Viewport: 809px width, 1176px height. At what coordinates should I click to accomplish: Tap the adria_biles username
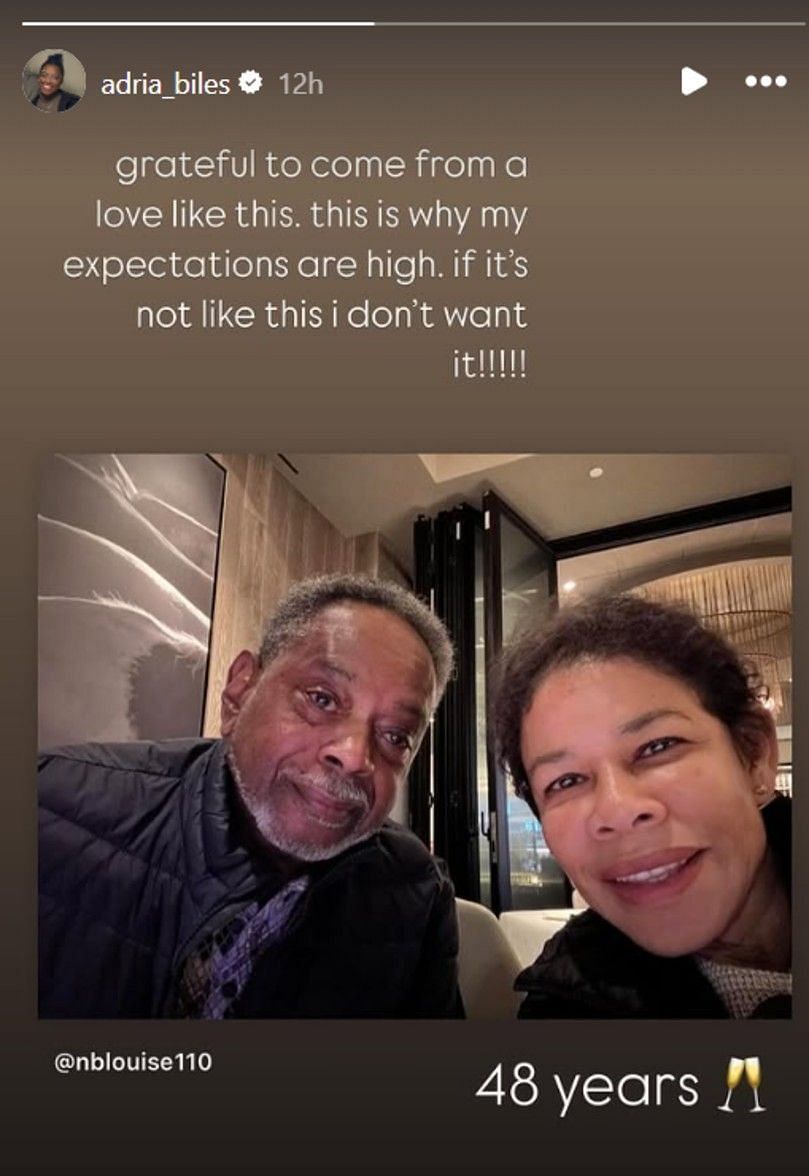165,83
